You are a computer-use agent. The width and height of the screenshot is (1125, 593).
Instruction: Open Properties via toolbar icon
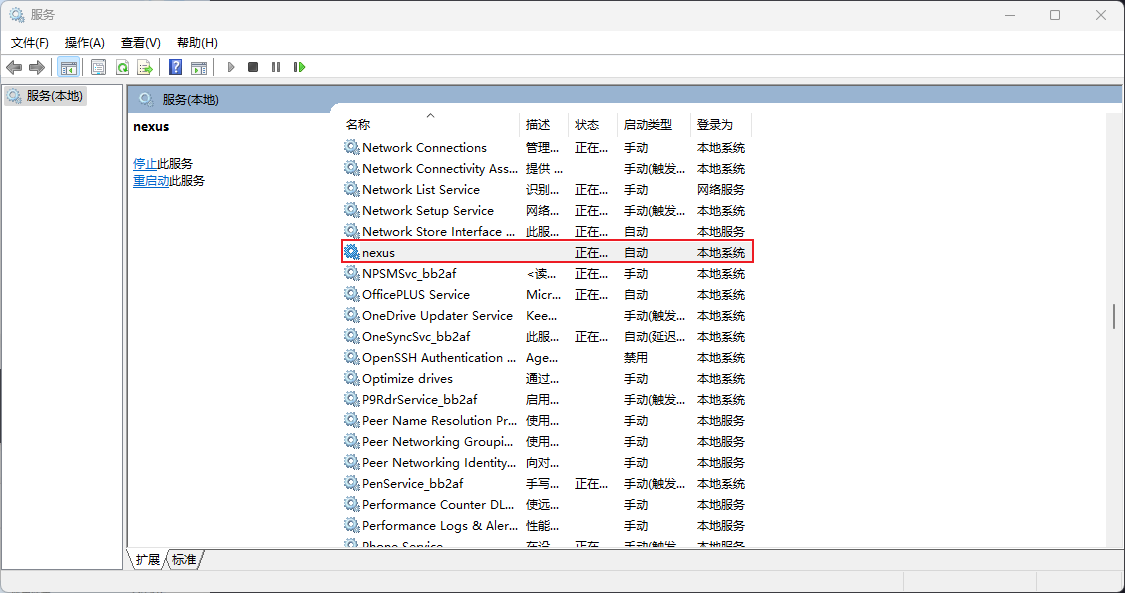click(x=98, y=67)
